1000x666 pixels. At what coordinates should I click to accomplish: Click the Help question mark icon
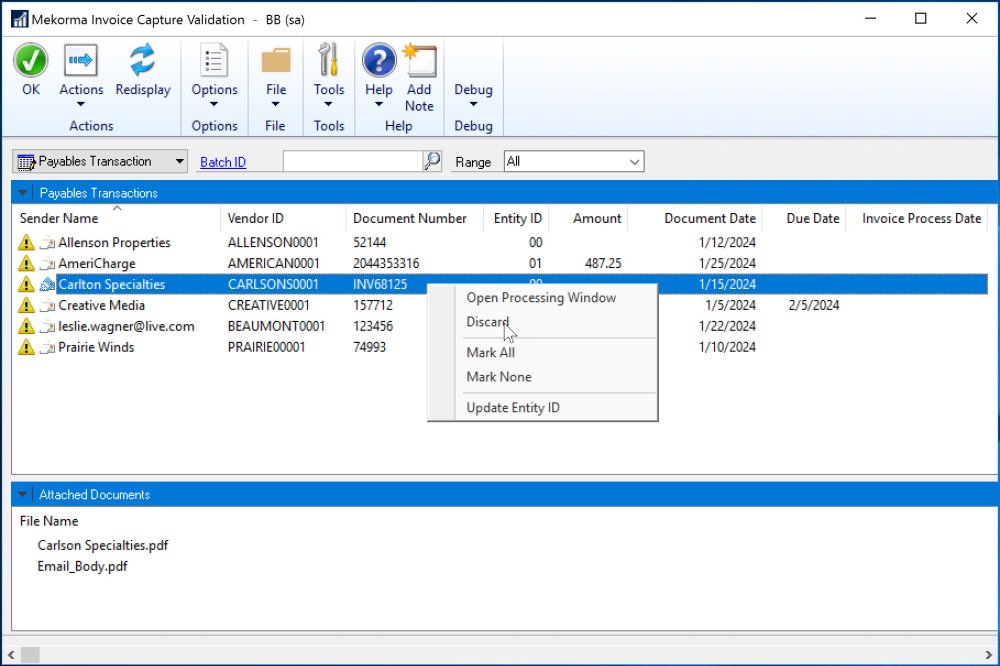click(379, 61)
